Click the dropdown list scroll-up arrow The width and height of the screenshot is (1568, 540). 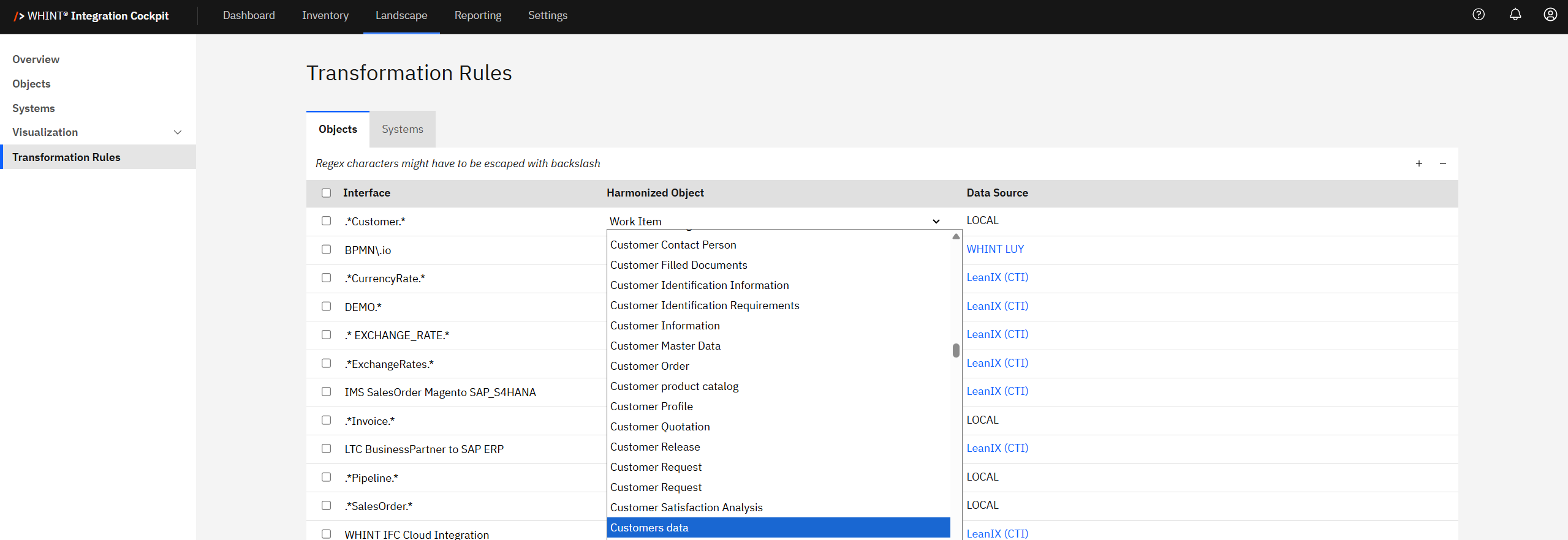pos(956,236)
